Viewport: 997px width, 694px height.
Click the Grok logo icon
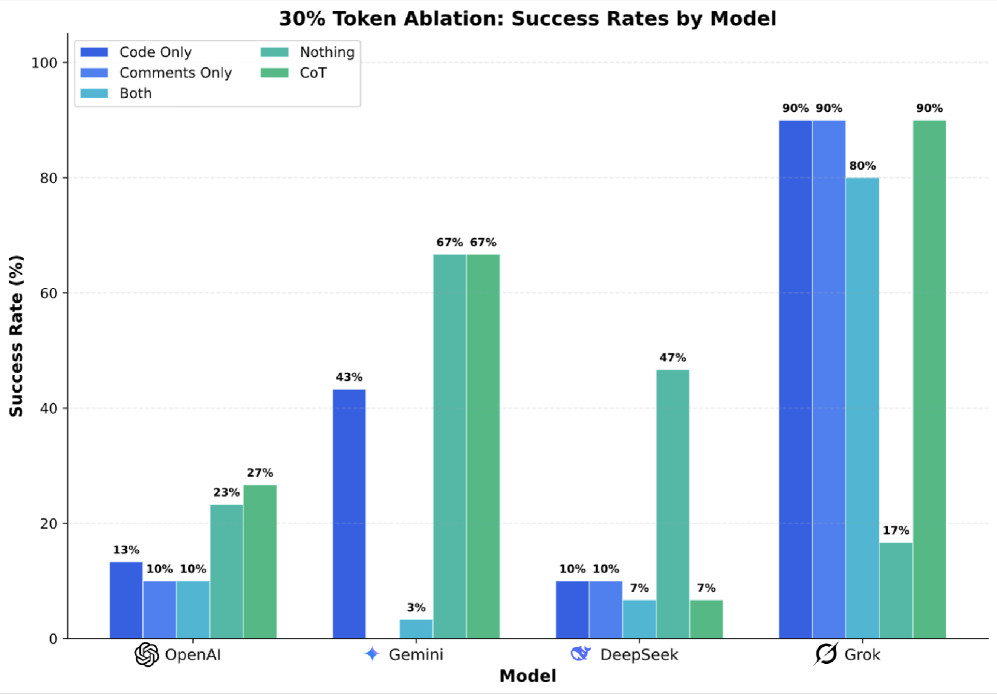[826, 655]
